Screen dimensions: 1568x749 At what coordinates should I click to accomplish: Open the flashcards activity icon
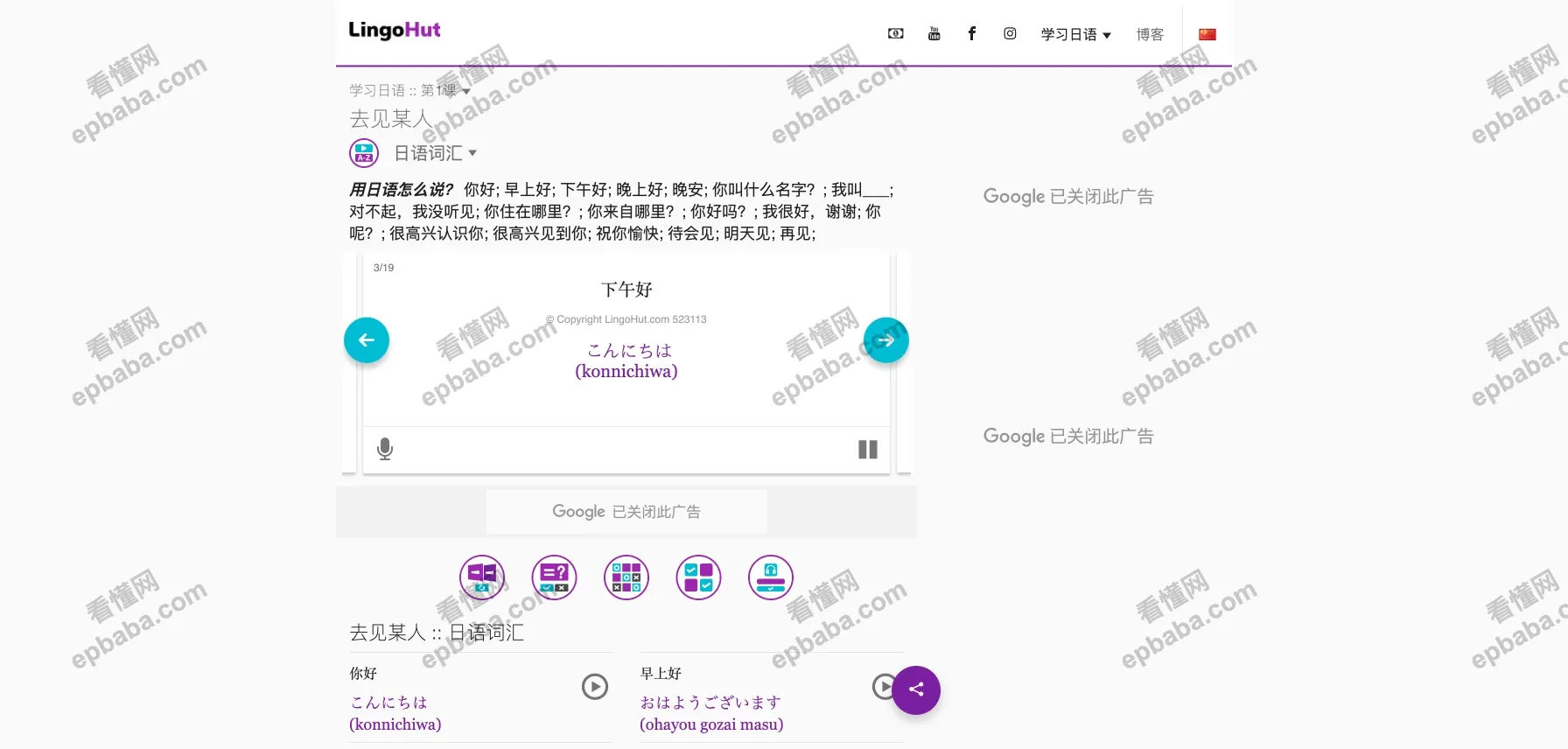[482, 577]
